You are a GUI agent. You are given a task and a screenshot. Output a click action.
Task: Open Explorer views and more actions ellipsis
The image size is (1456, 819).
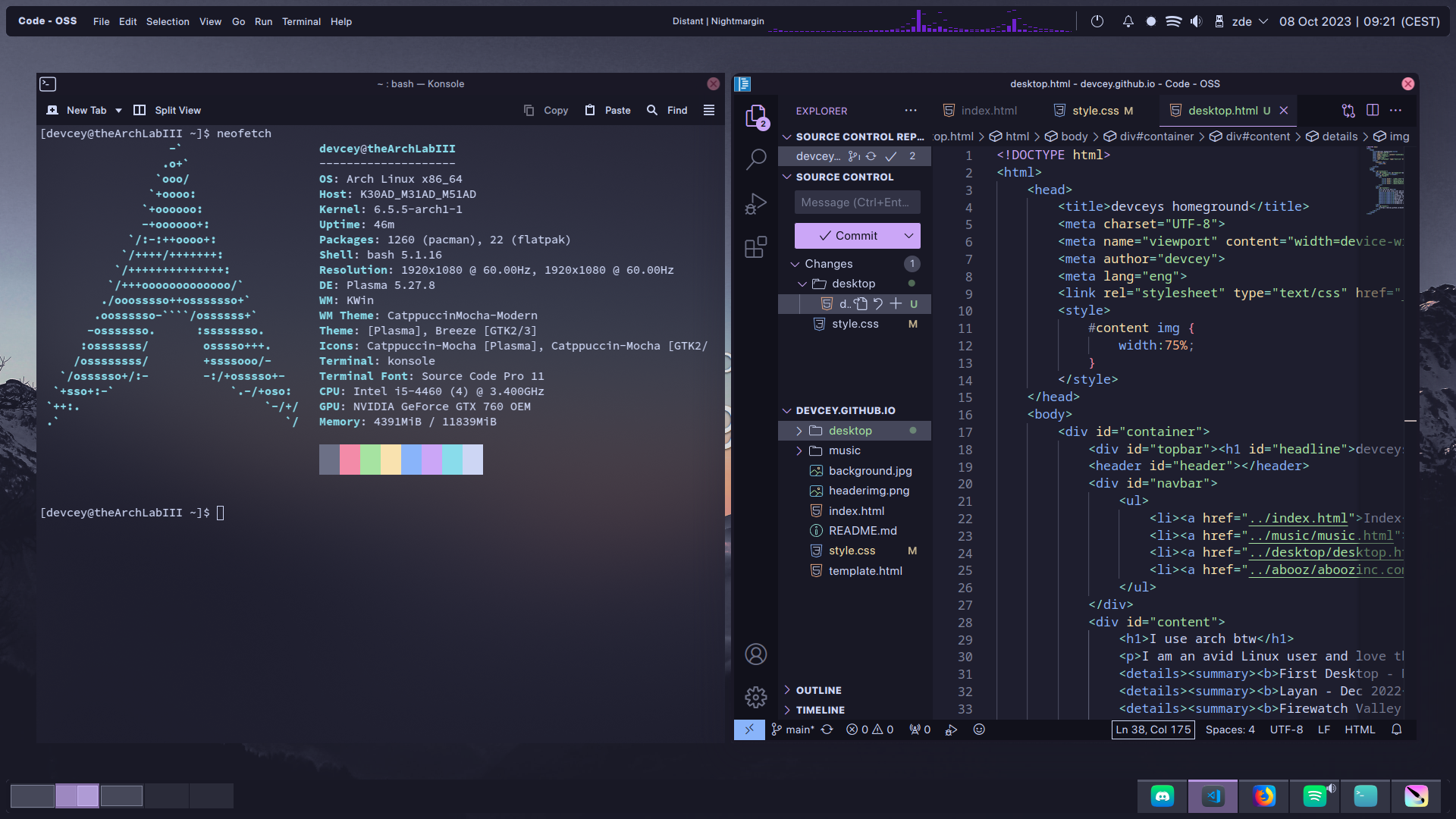click(x=911, y=111)
